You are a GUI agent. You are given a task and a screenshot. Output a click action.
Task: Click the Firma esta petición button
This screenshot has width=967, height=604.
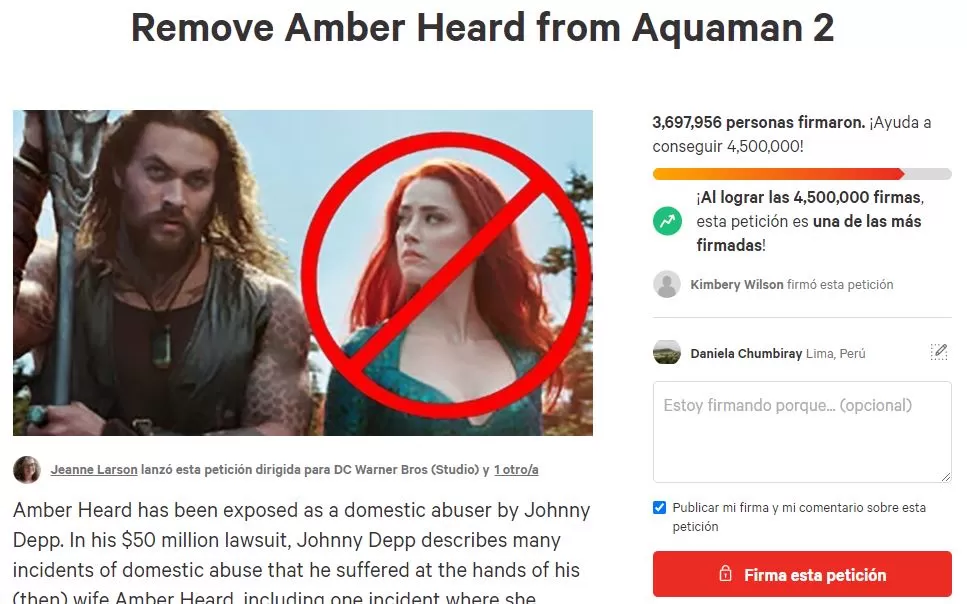(x=802, y=574)
